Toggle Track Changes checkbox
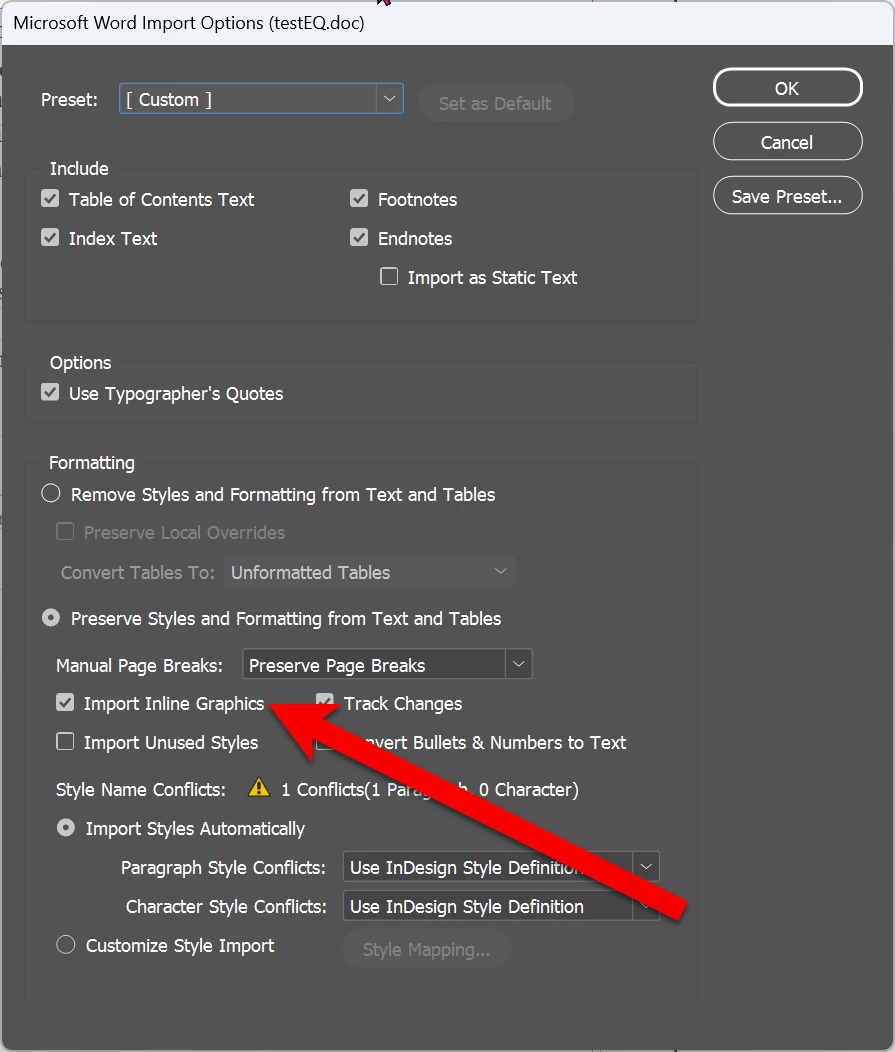 325,702
